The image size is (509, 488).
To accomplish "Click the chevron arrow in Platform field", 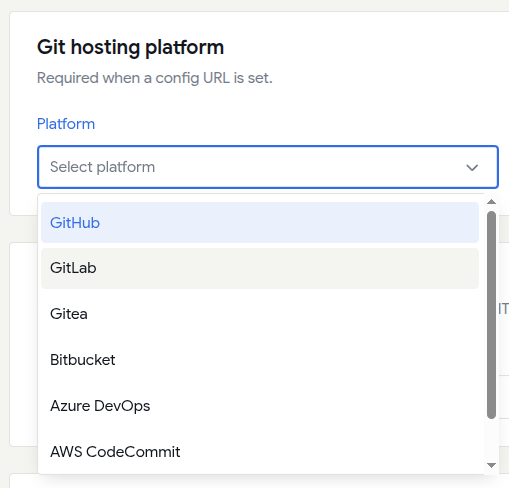I will (x=472, y=167).
